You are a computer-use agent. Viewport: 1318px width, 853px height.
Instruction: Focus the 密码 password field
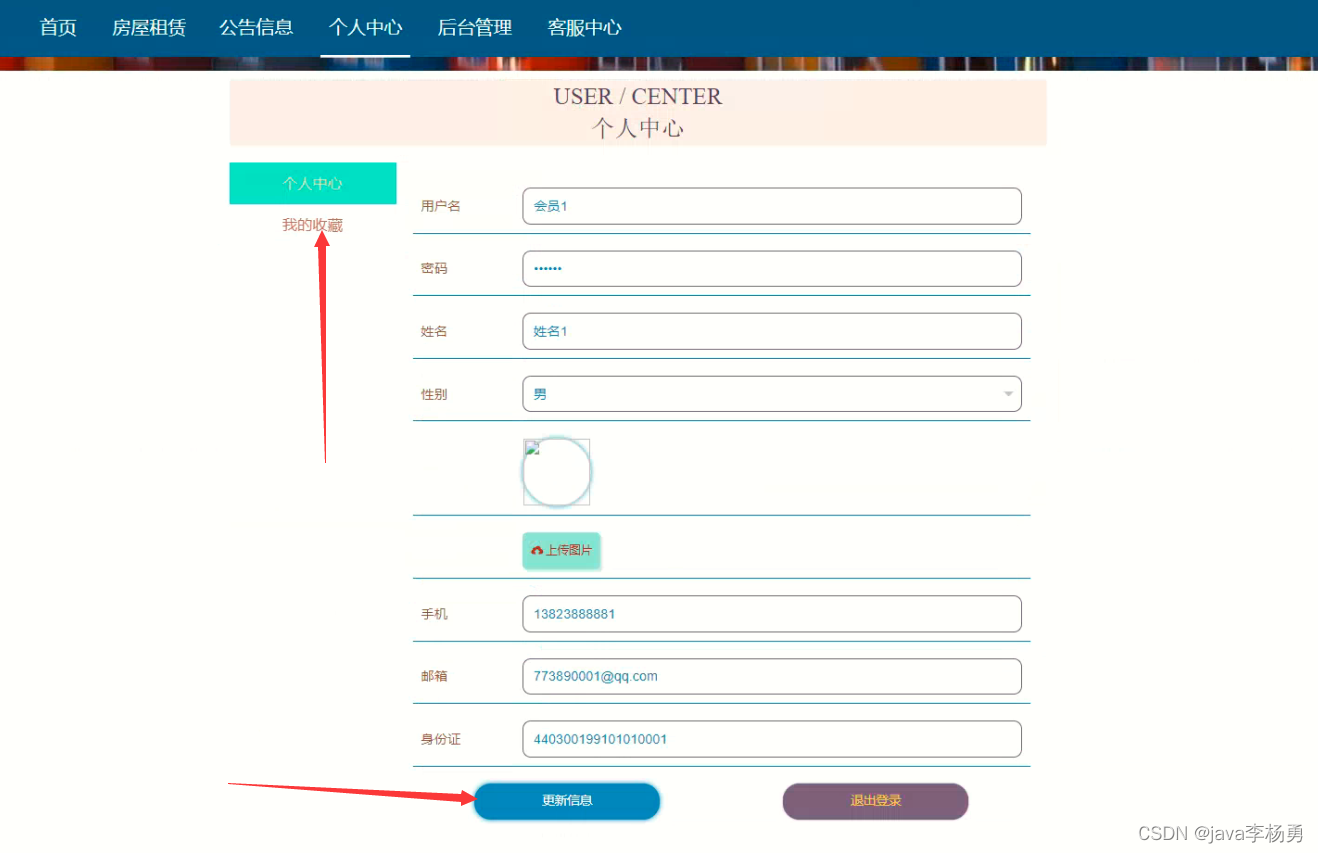pos(772,269)
